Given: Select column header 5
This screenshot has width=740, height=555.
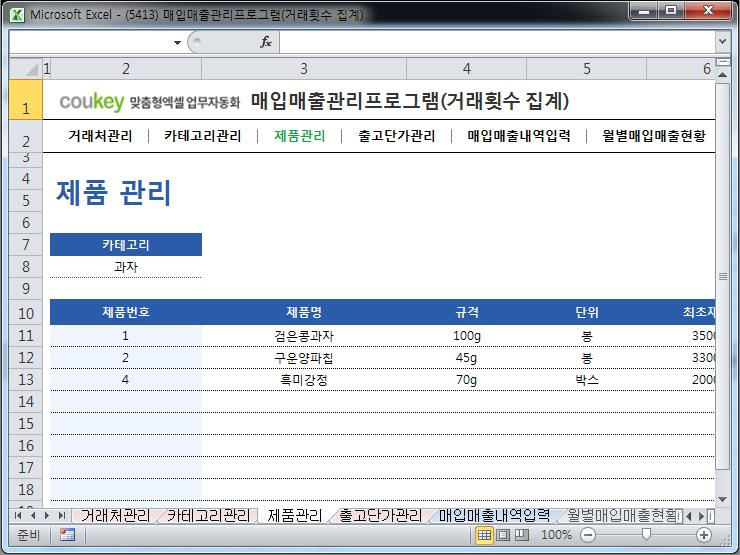Looking at the screenshot, I should tap(587, 69).
